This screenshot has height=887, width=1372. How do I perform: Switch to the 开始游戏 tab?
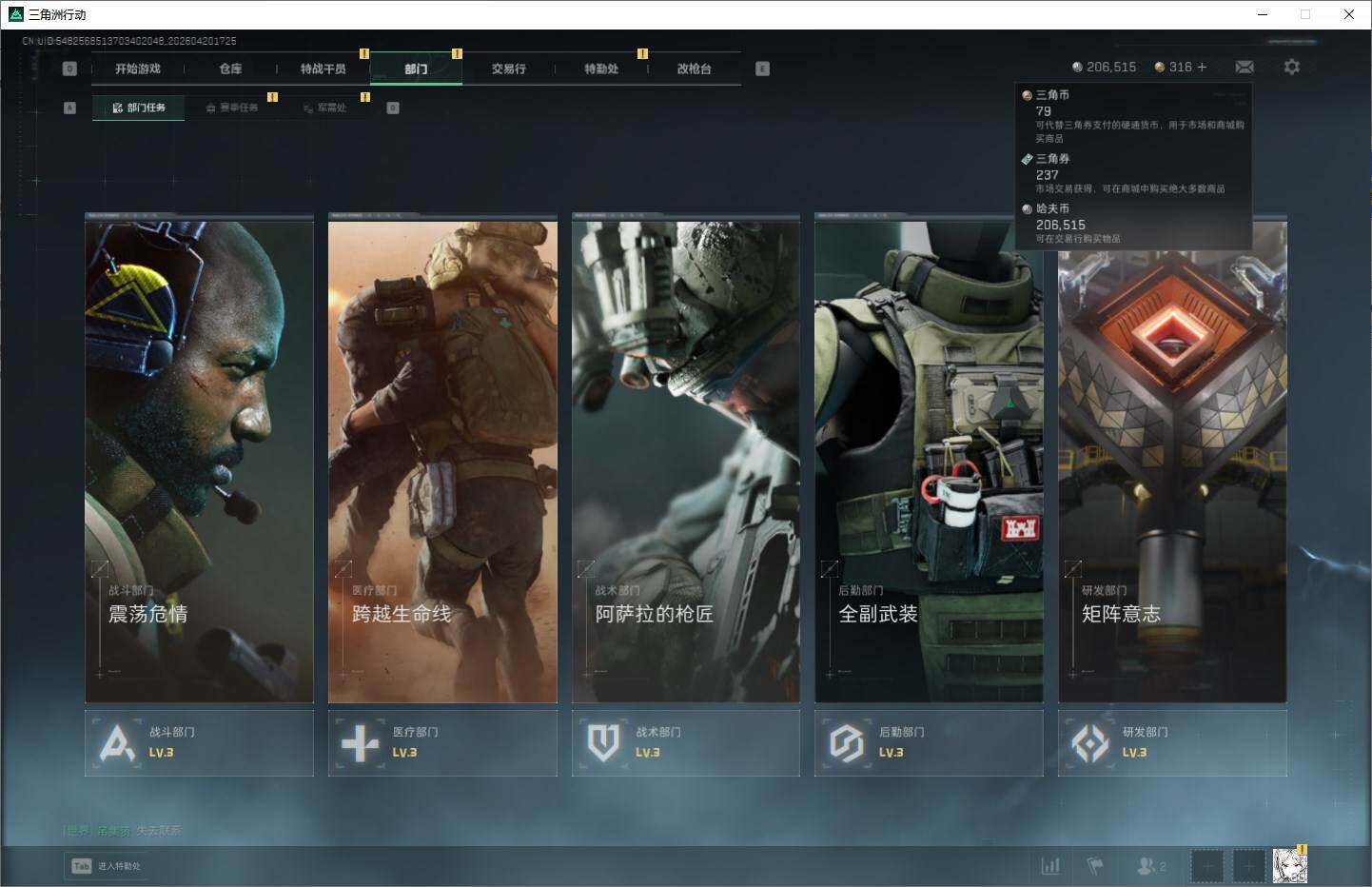138,69
